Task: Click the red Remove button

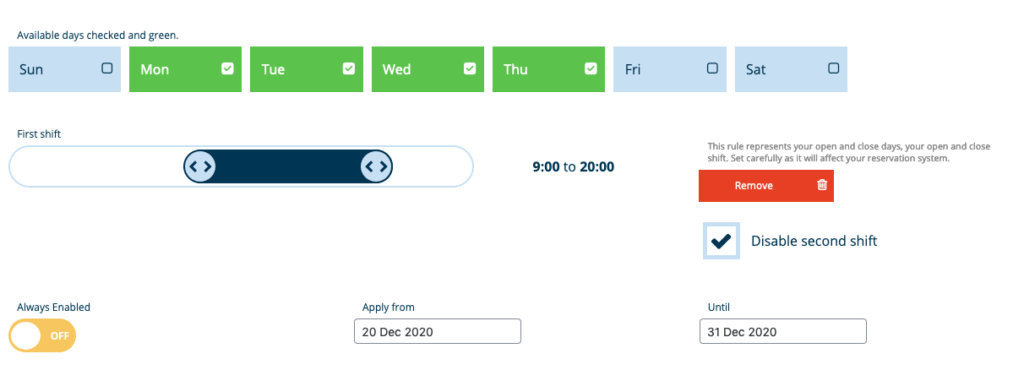Action: (766, 186)
